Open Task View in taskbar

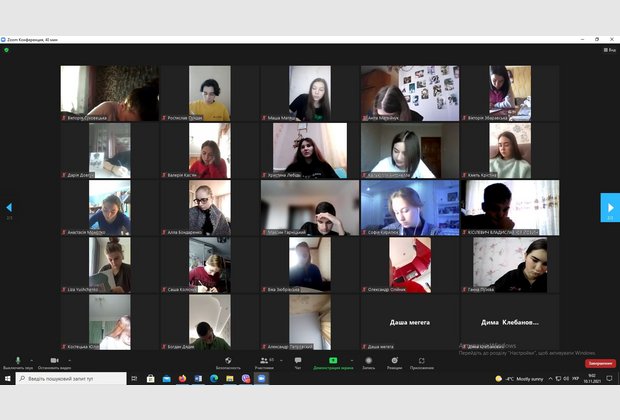click(134, 378)
